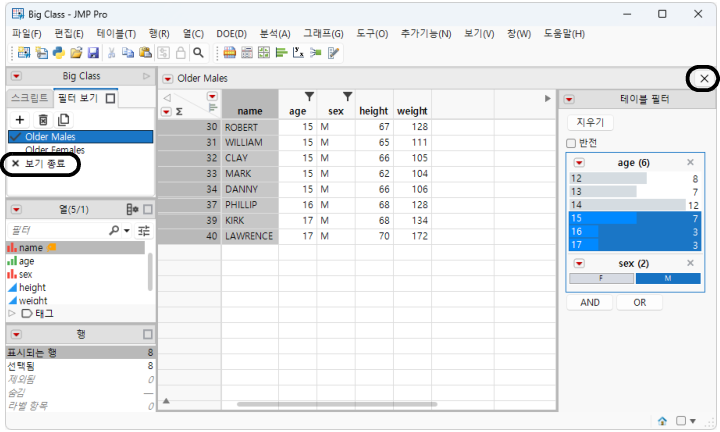Open 테이블 필터 red triangle menu
720x432 pixels.
coord(569,100)
